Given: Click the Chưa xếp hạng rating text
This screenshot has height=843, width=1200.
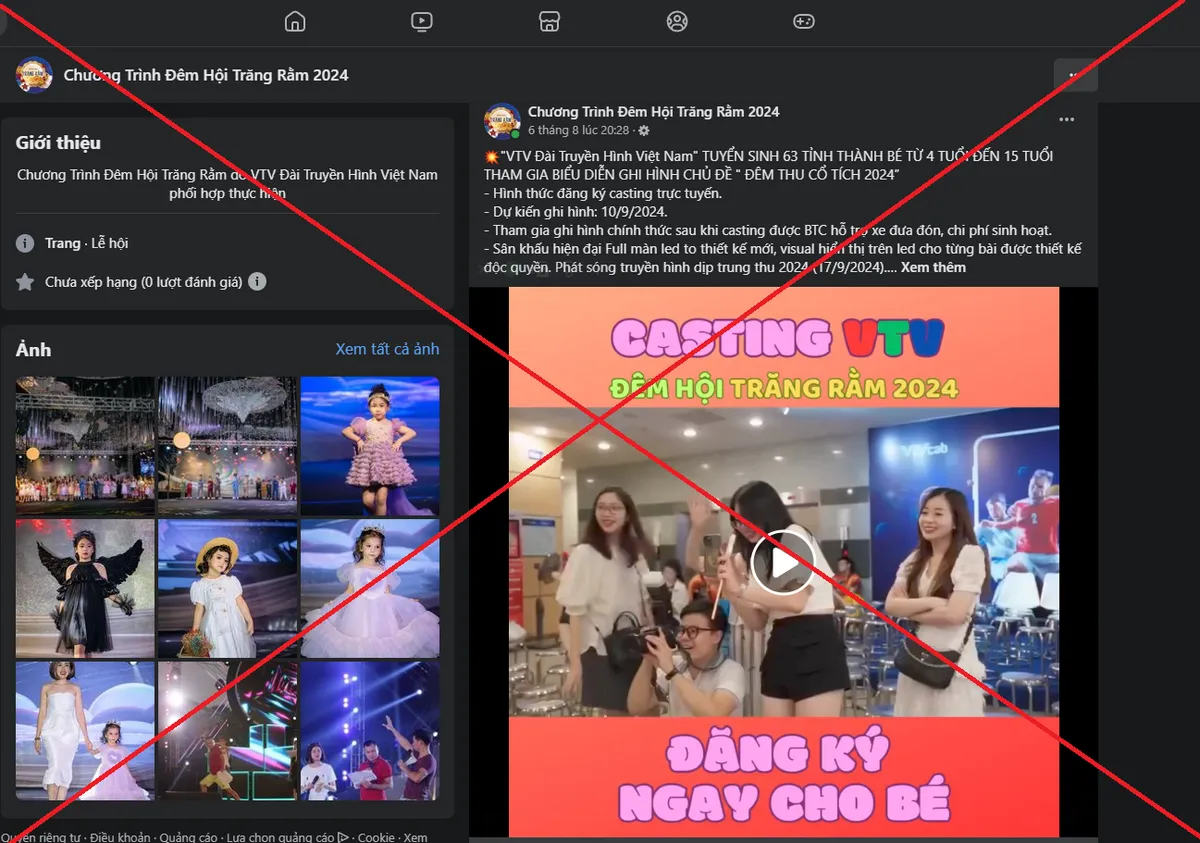Looking at the screenshot, I should click(x=144, y=282).
